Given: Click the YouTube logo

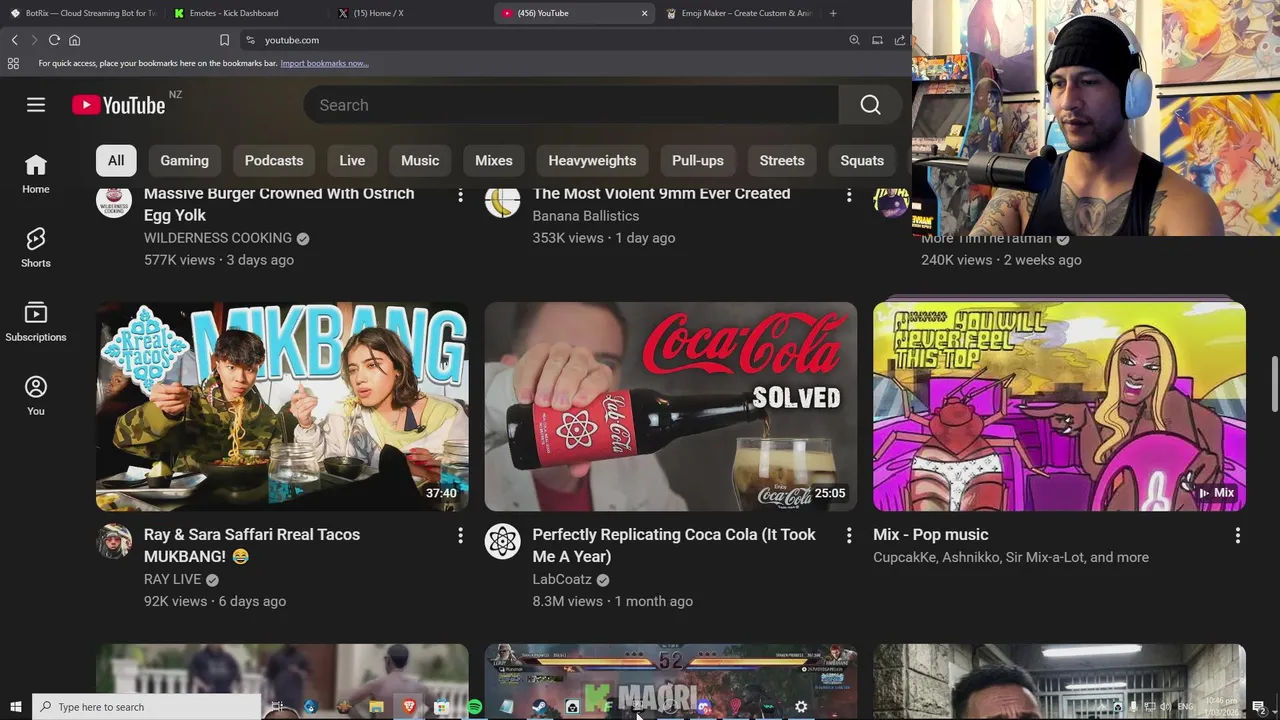Looking at the screenshot, I should click(119, 105).
